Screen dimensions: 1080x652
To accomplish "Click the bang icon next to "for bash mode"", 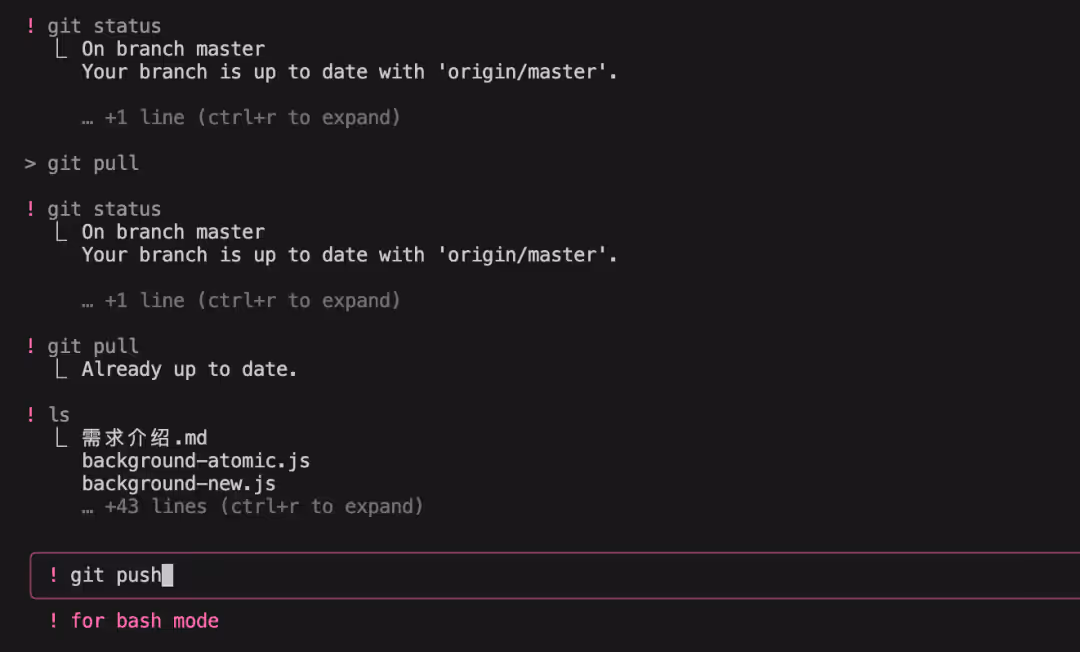I will [x=54, y=621].
